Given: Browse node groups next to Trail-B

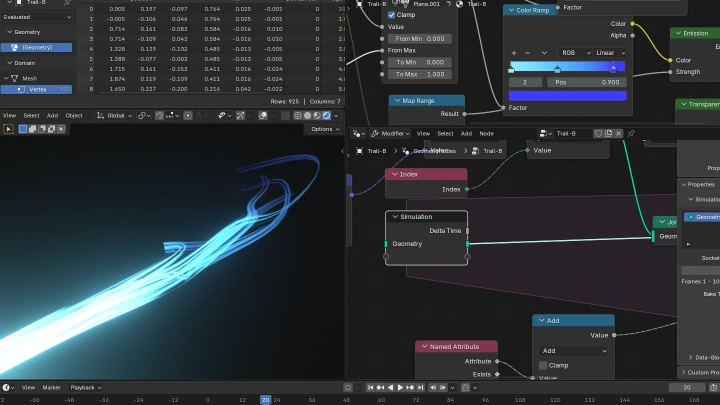Looking at the screenshot, I should pyautogui.click(x=545, y=134).
